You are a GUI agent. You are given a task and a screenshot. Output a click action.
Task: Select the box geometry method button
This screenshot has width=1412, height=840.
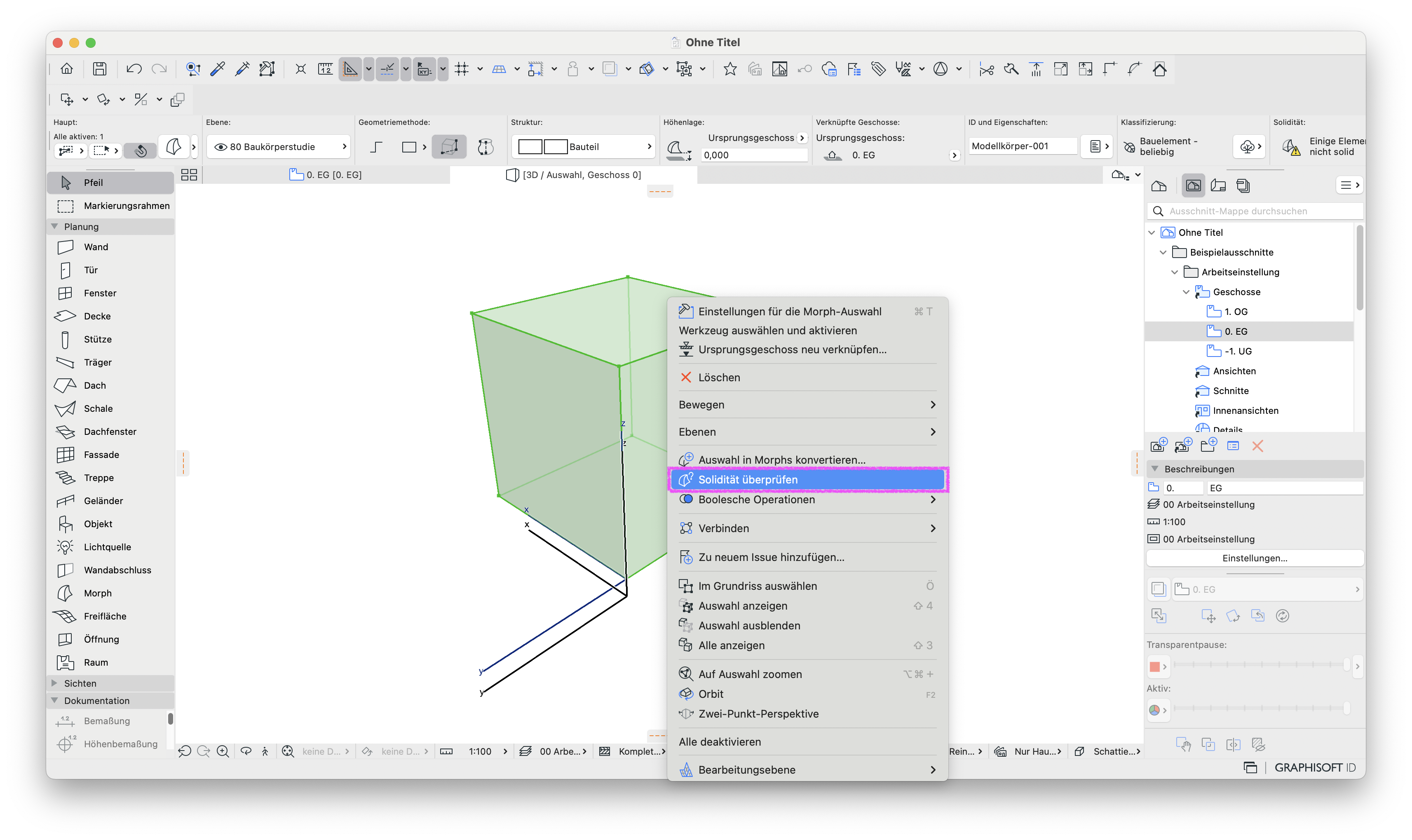449,147
